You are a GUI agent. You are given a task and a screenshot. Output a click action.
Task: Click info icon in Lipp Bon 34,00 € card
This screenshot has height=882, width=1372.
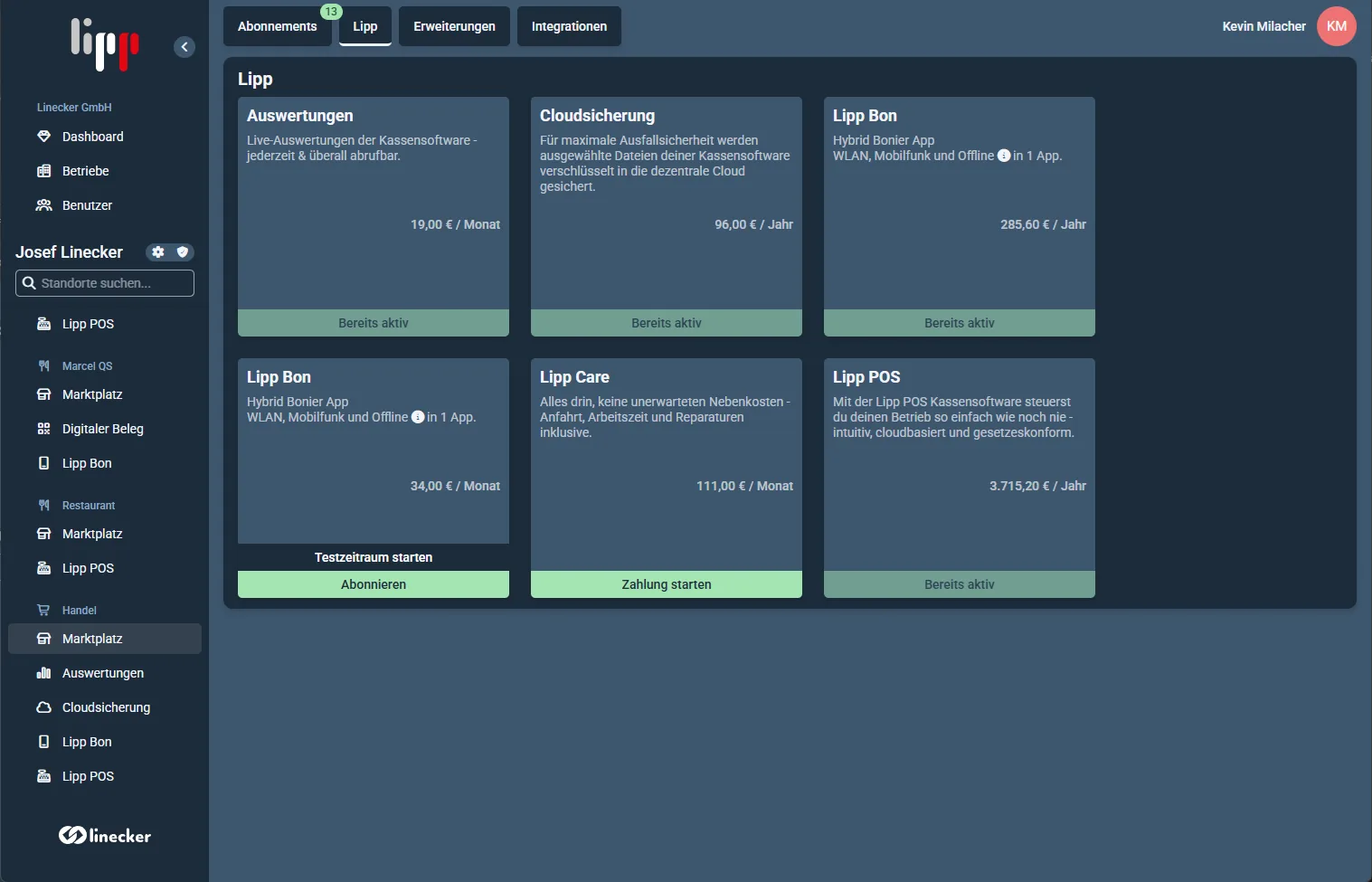coord(418,417)
